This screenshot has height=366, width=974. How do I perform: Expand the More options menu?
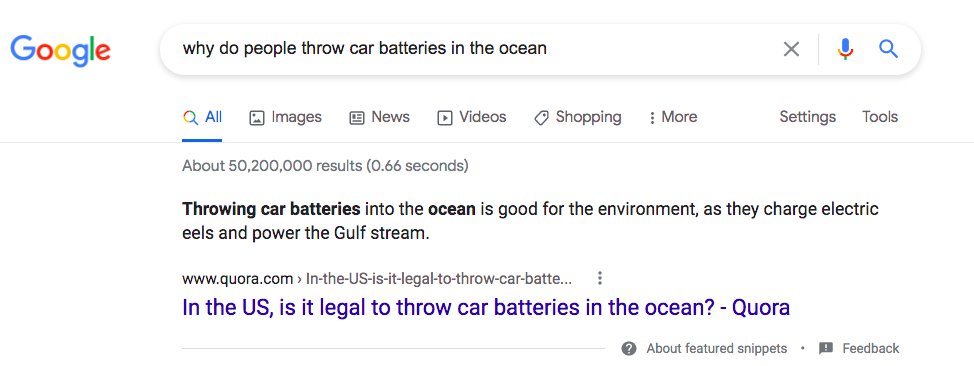coord(673,117)
